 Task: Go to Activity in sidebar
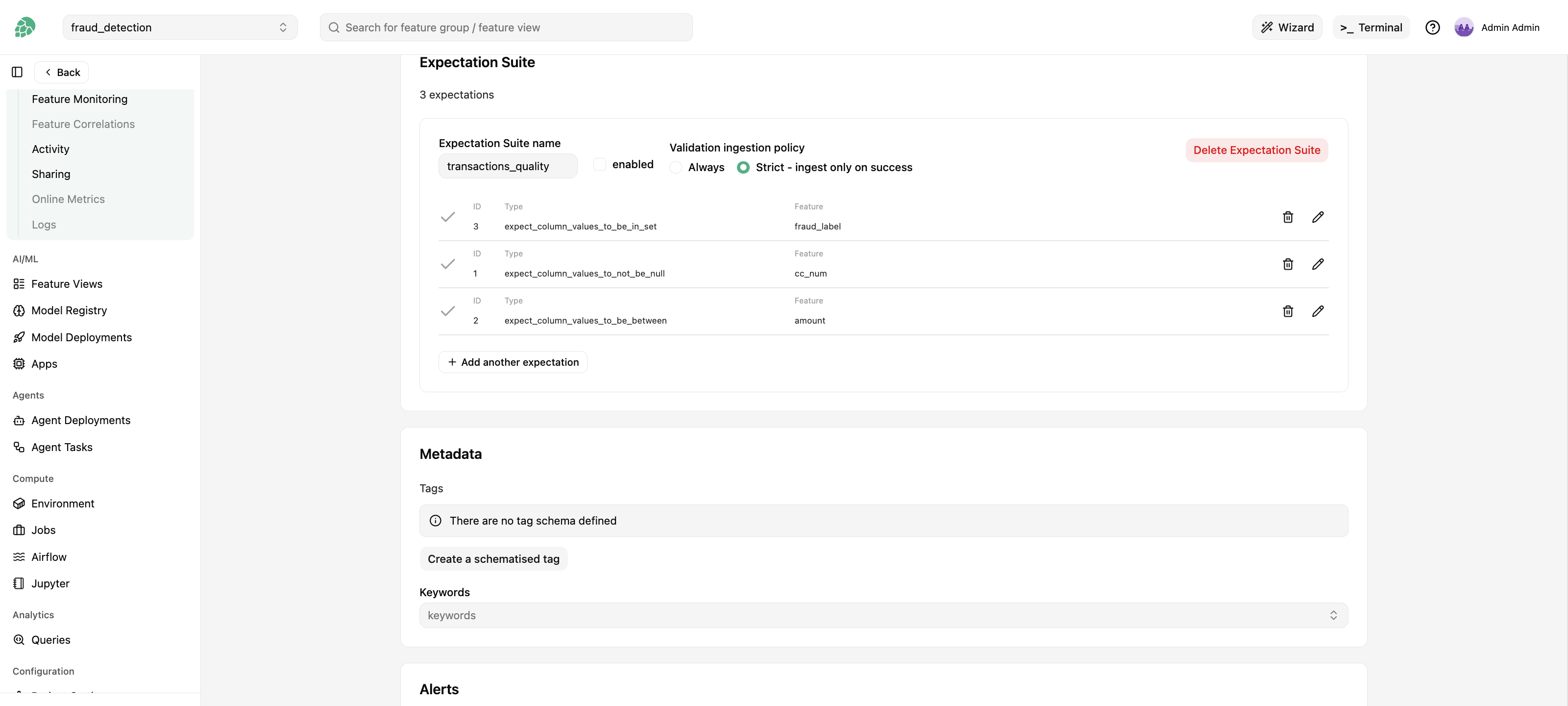click(x=50, y=149)
